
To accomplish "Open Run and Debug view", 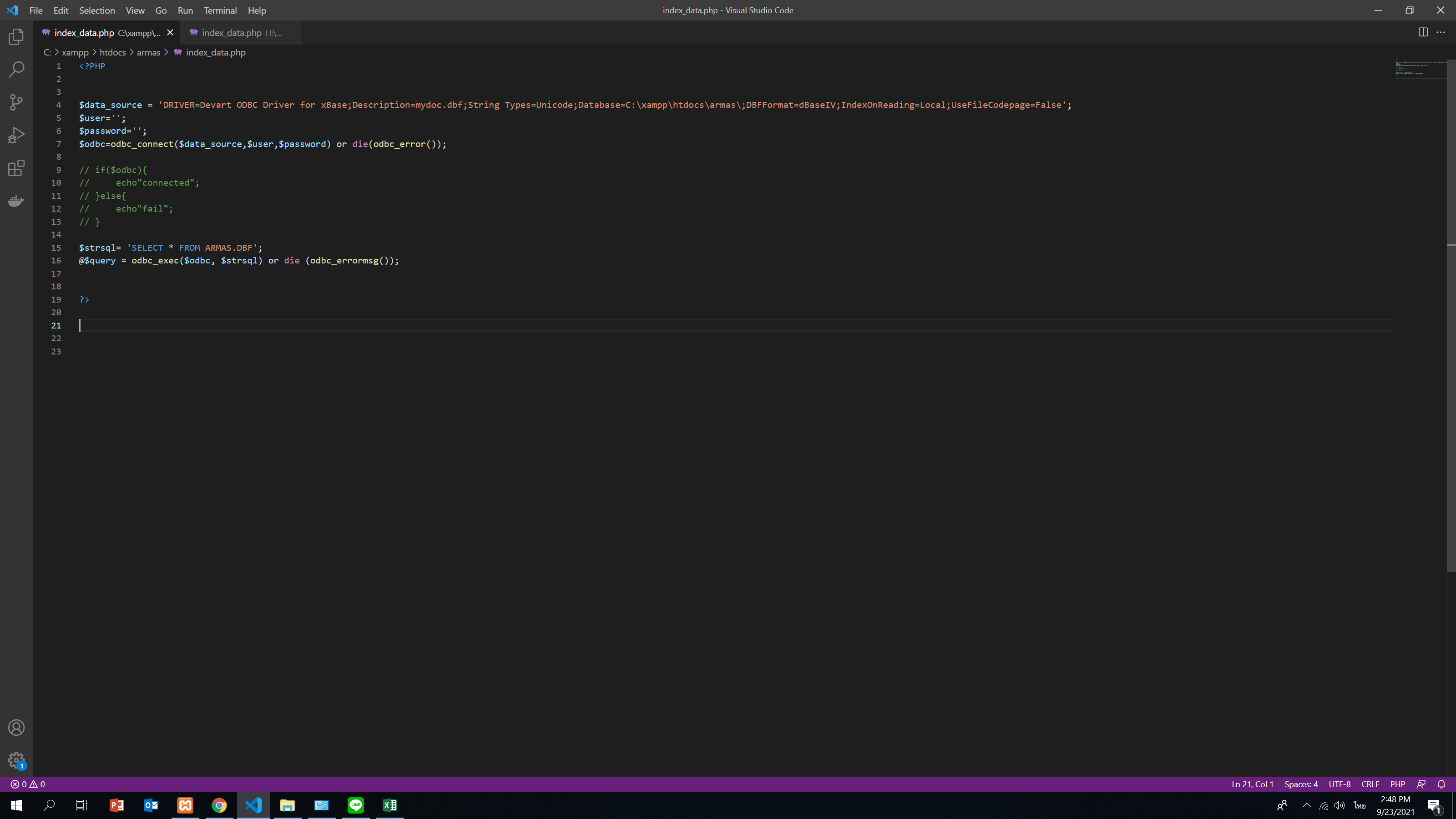I will [16, 135].
